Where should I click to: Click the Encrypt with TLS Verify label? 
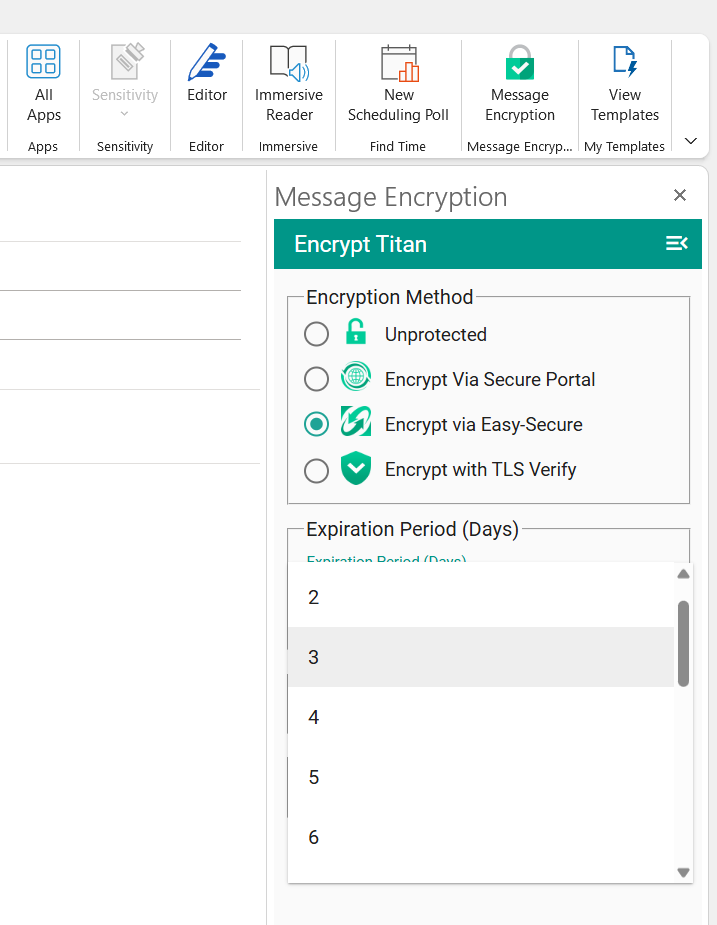pyautogui.click(x=480, y=470)
